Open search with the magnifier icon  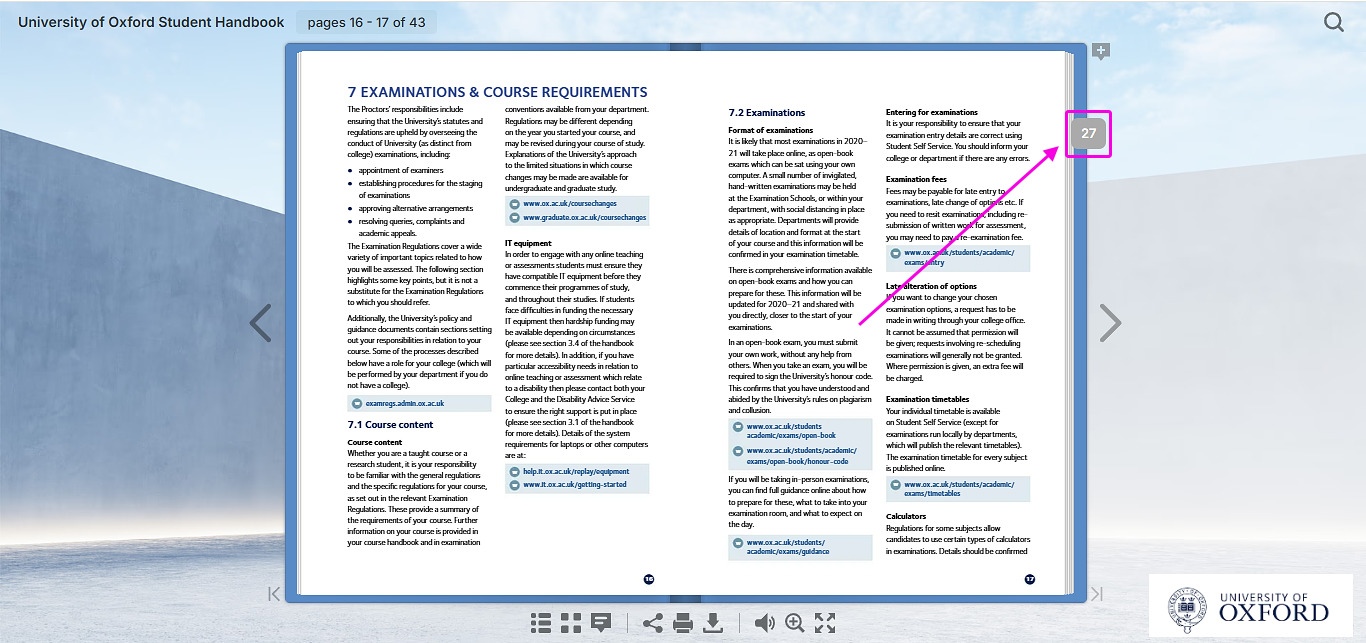click(1334, 22)
